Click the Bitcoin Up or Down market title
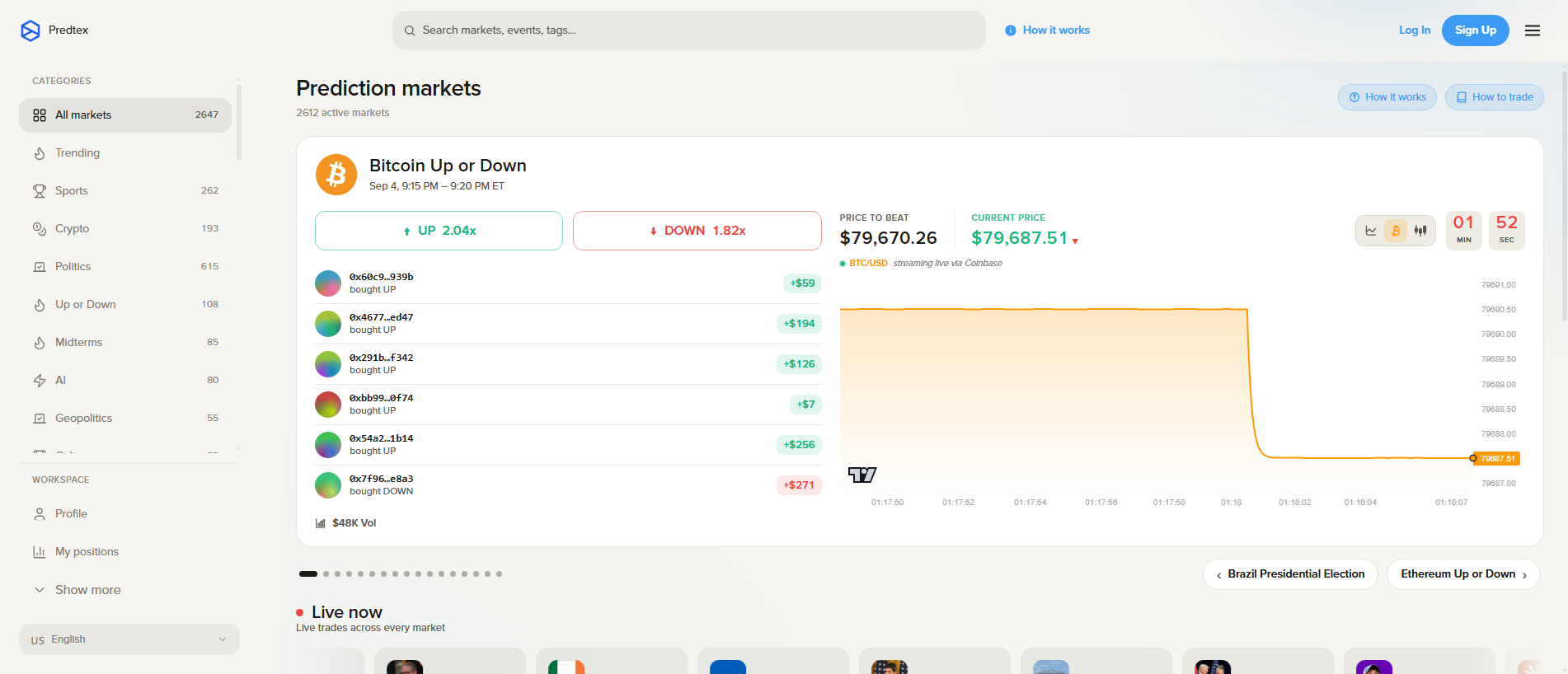Screen dimensions: 1568x674 448,166
